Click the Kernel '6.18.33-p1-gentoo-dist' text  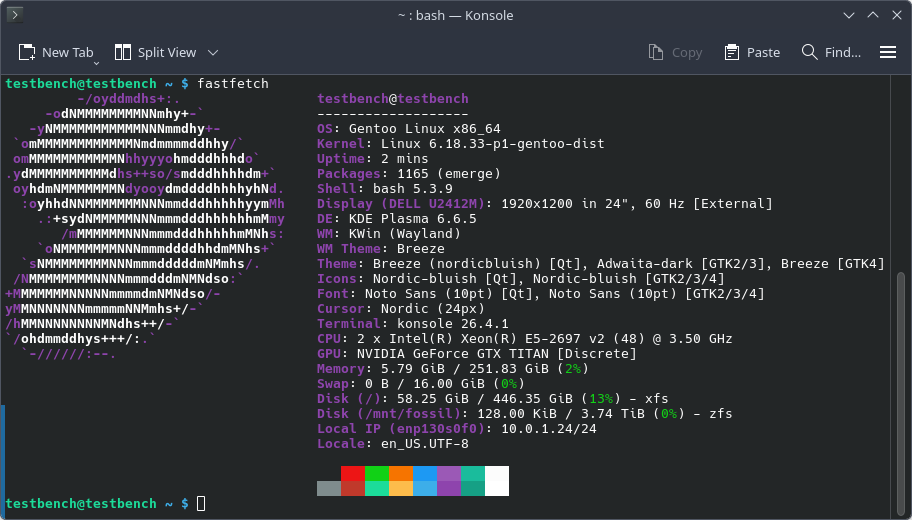[x=516, y=144]
